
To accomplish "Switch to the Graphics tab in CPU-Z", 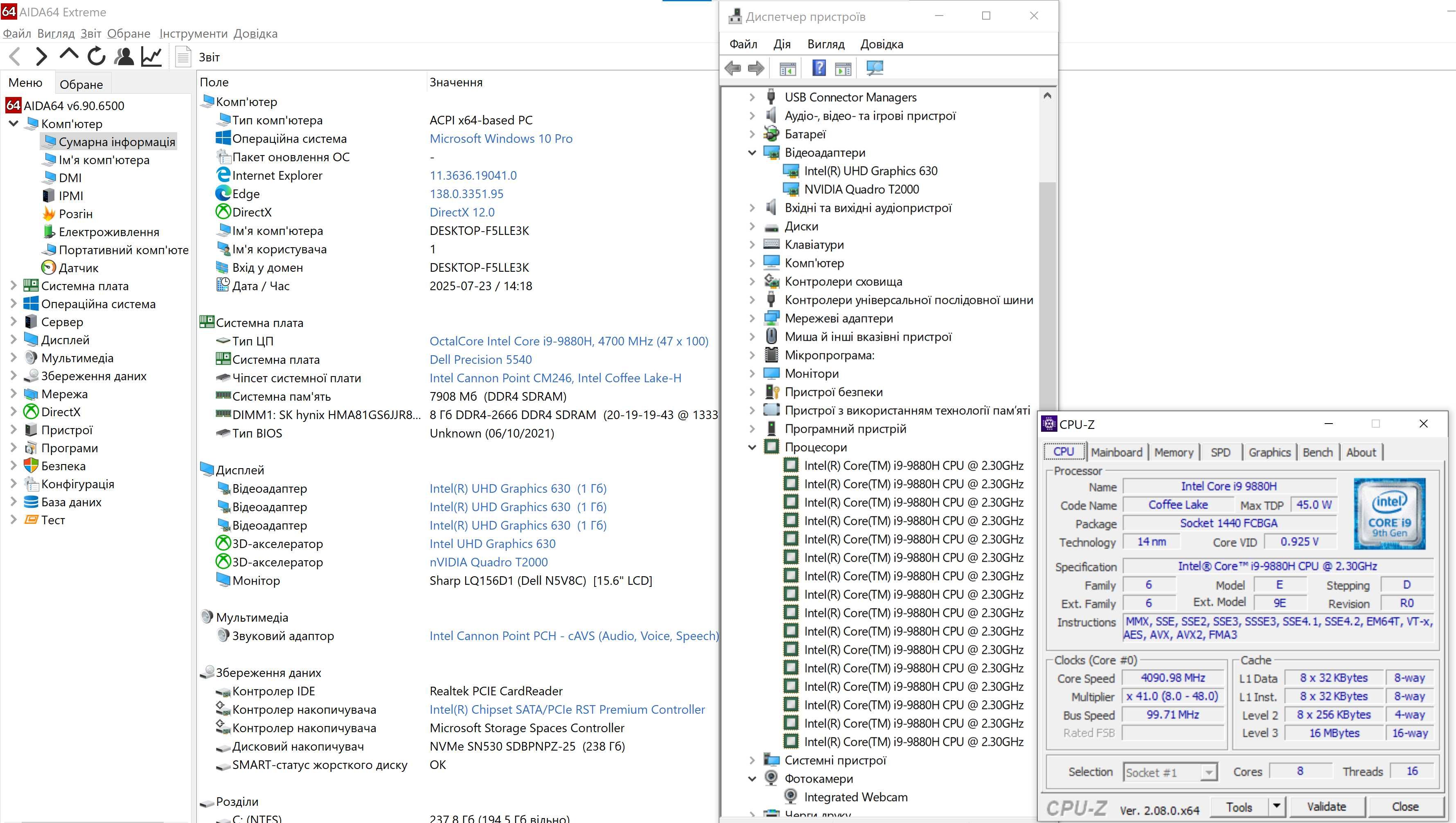I will coord(1269,452).
